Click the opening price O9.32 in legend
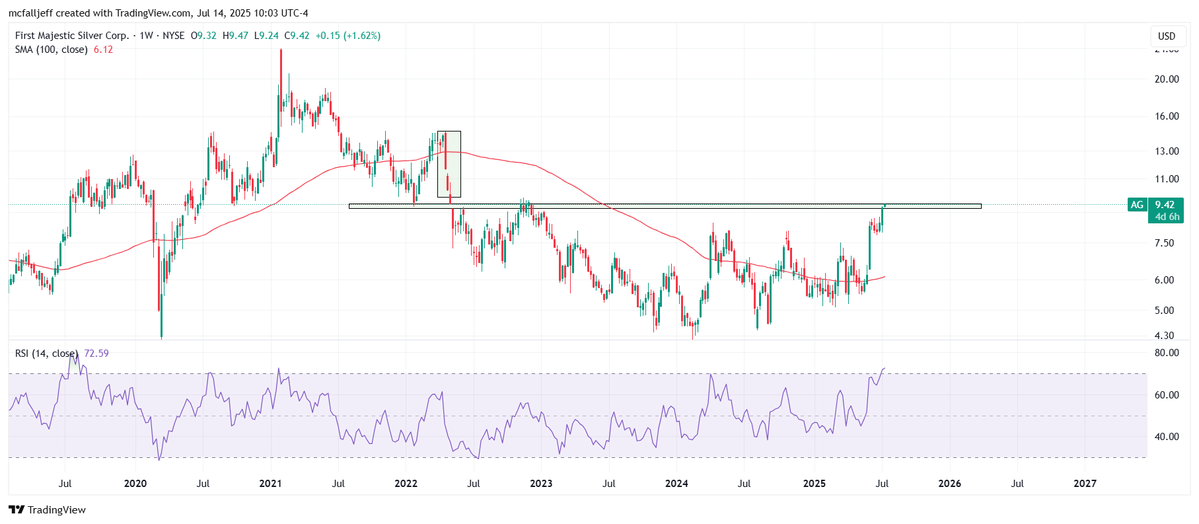The width and height of the screenshot is (1199, 524). 203,35
